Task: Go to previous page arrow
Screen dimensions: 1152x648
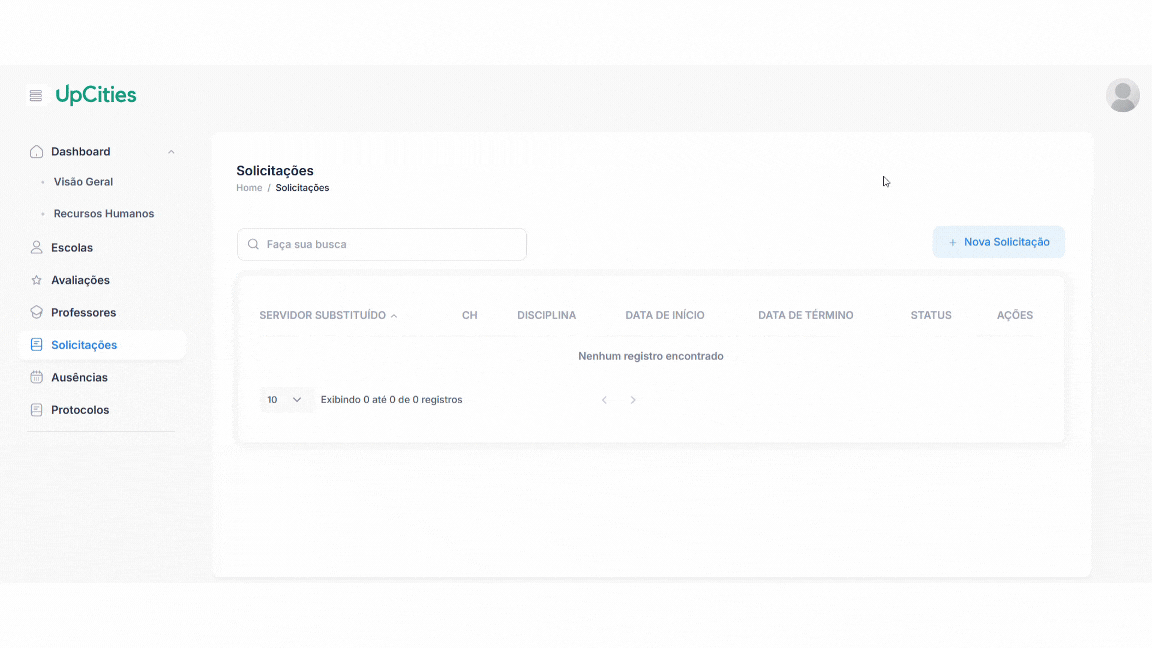Action: click(x=605, y=400)
